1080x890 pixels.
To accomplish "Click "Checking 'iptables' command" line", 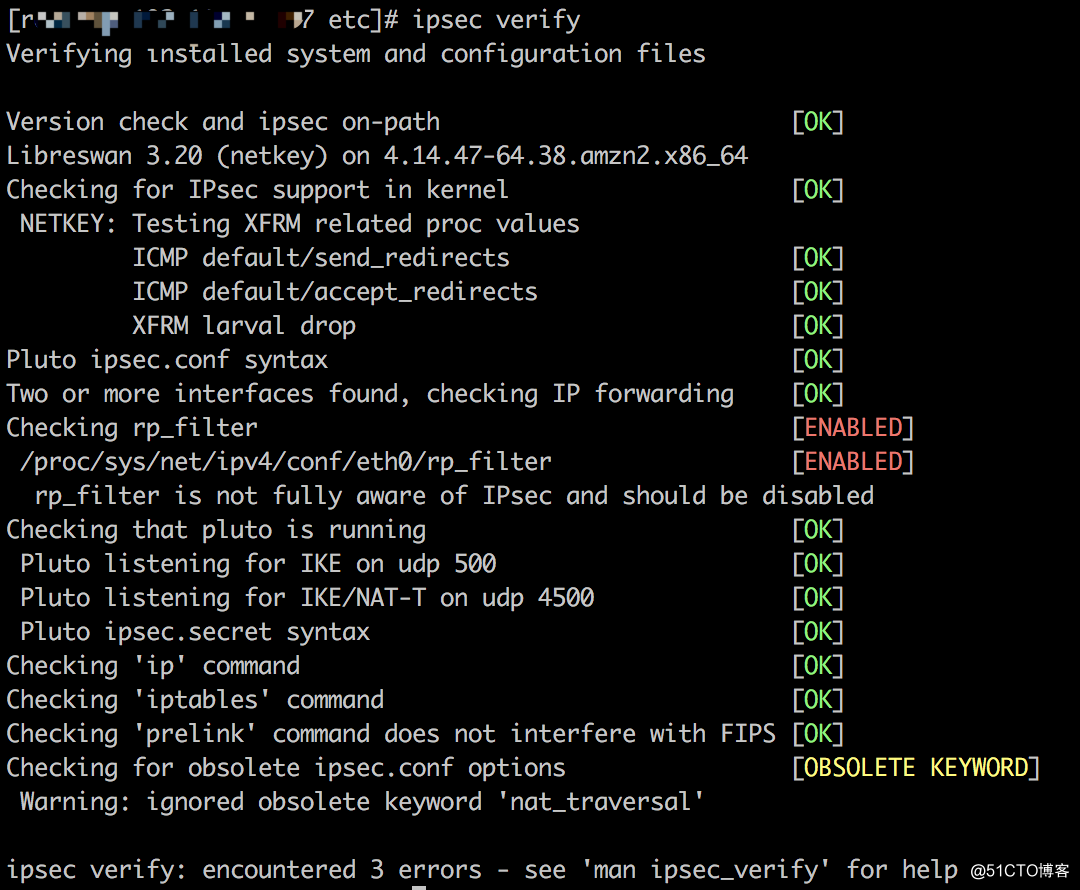I will (195, 699).
